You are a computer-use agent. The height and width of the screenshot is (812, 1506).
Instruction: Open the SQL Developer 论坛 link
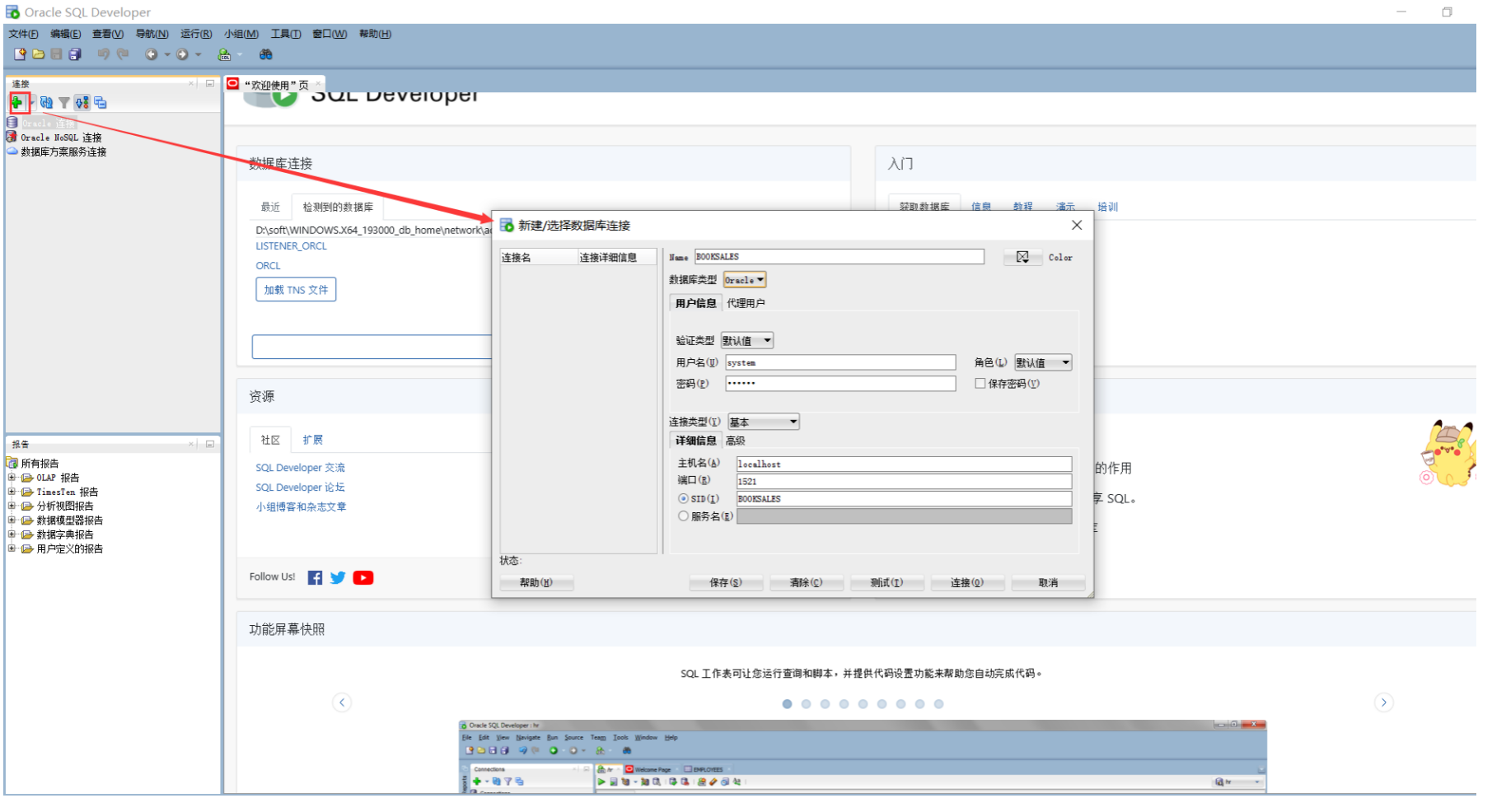pos(300,488)
